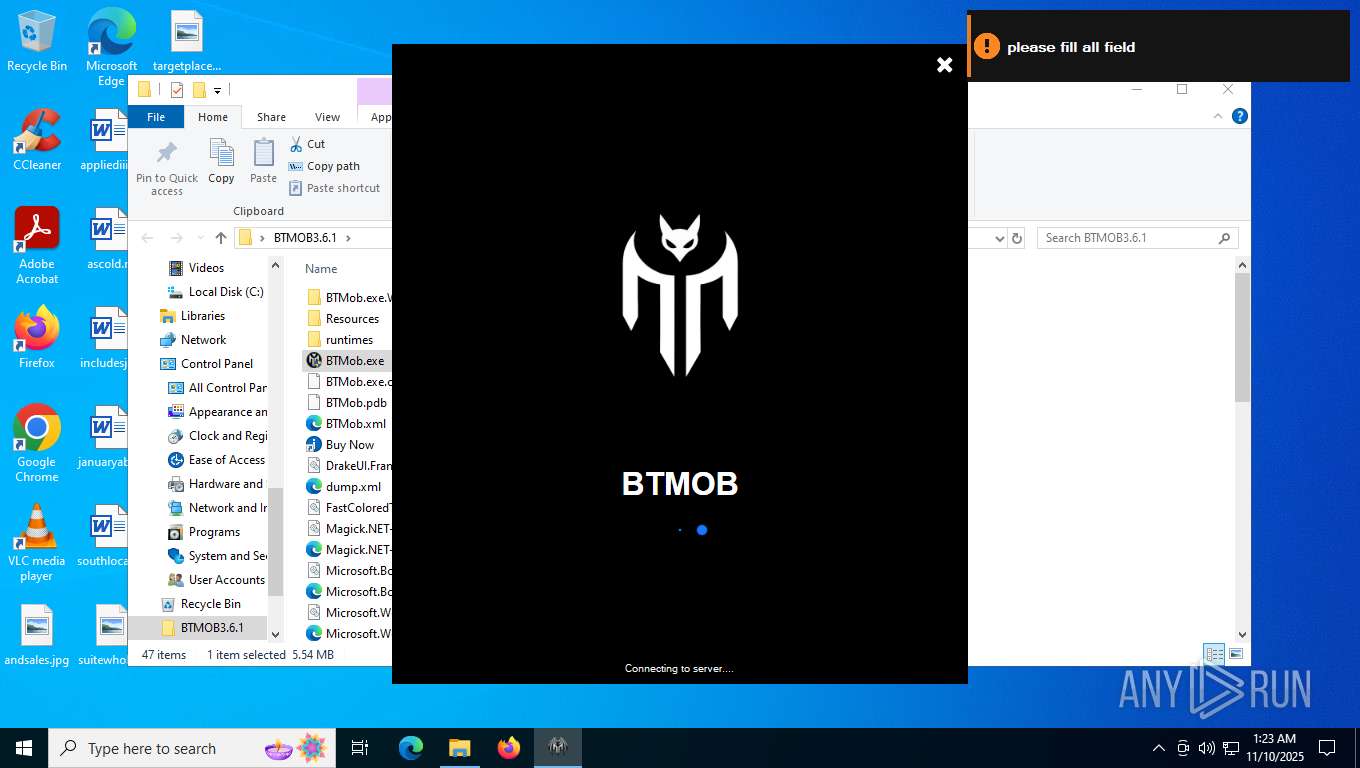
Task: Open the Adobe Acrobat desktop shortcut
Action: tap(37, 245)
